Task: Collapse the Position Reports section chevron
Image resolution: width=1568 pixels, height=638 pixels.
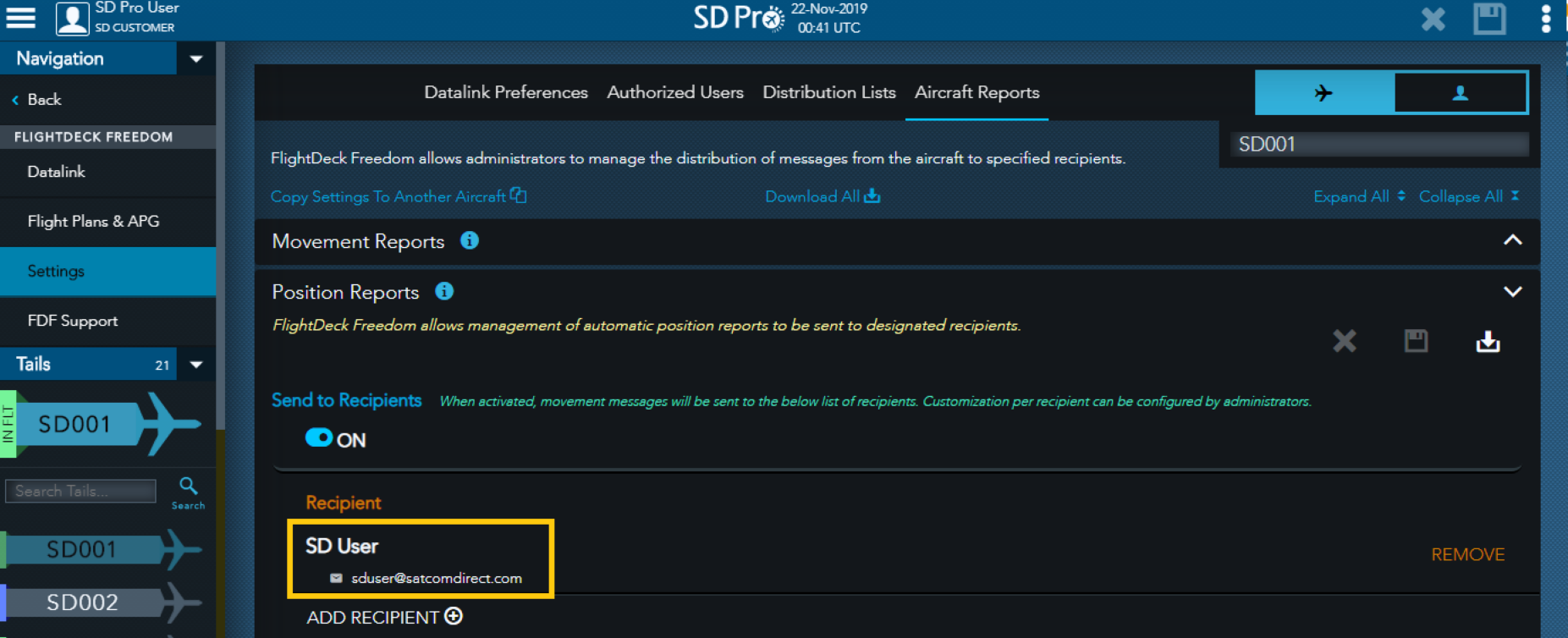Action: point(1512,292)
